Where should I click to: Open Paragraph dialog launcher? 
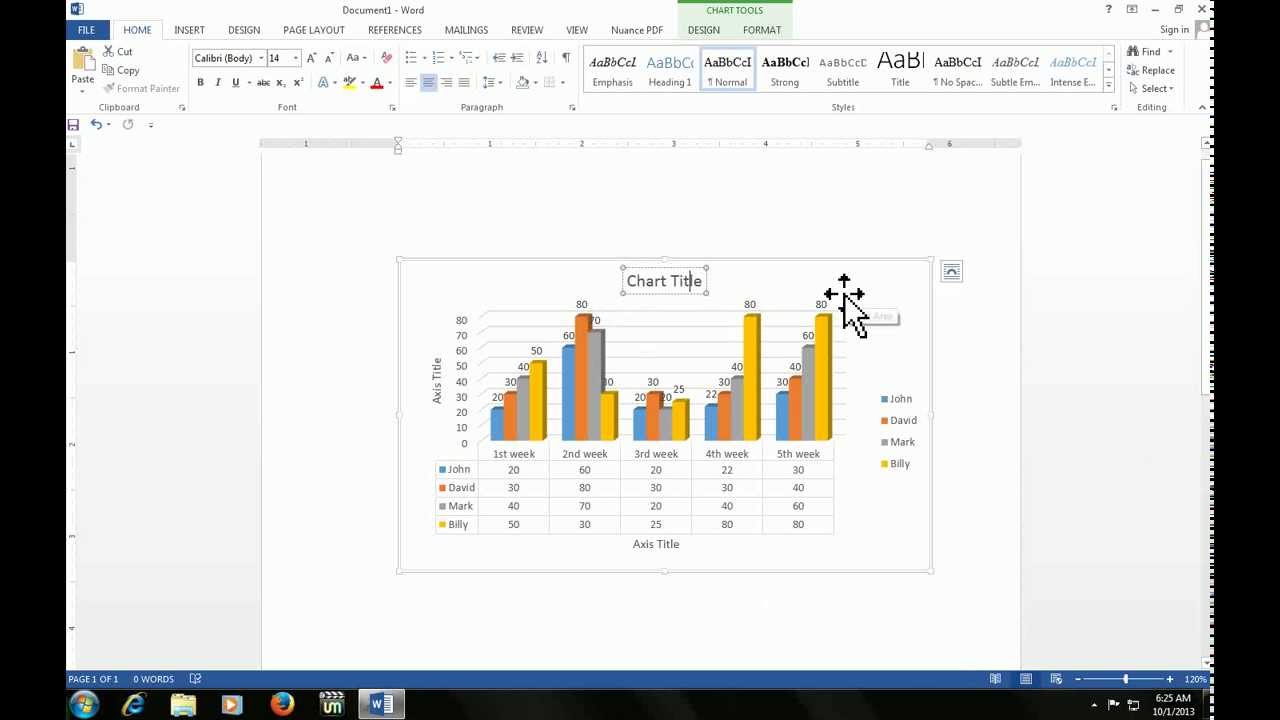click(x=572, y=107)
